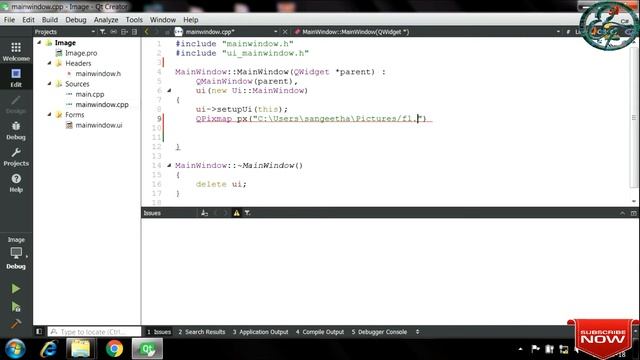Close the mainwindow.cpp document
This screenshot has height=360, width=640.
[285, 31]
